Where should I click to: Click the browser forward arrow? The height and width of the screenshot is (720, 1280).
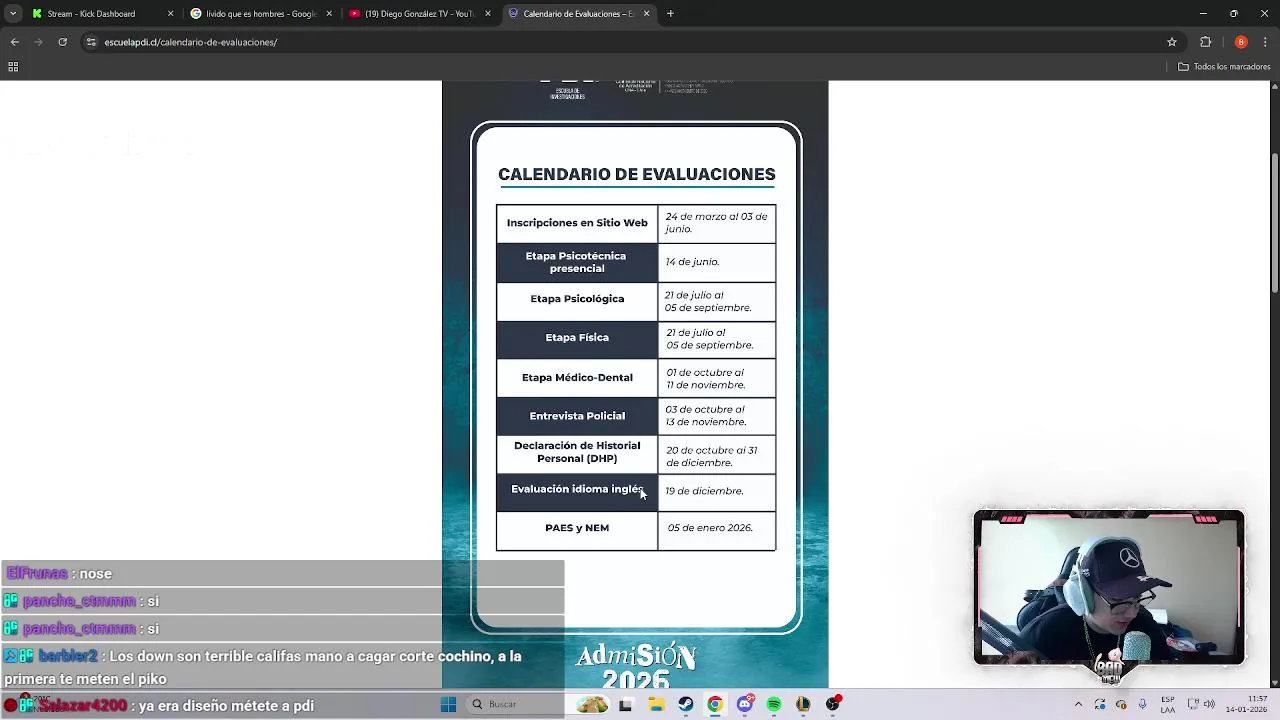pyautogui.click(x=39, y=42)
